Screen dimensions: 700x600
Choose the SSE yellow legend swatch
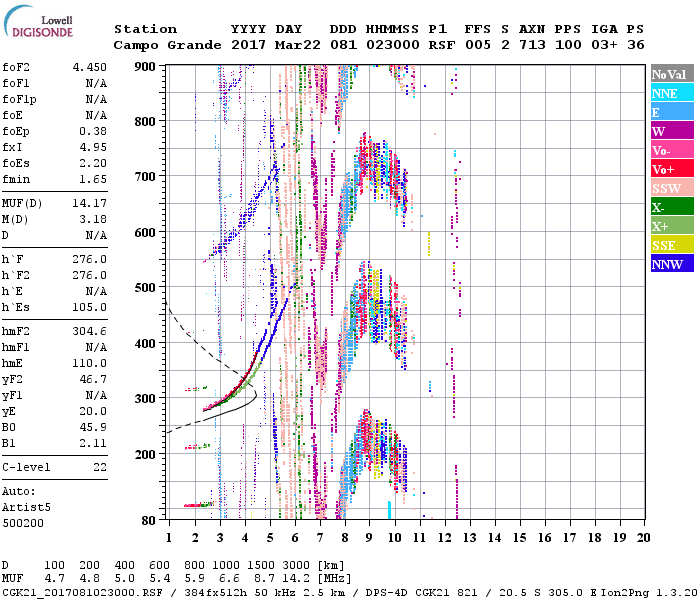coord(671,245)
